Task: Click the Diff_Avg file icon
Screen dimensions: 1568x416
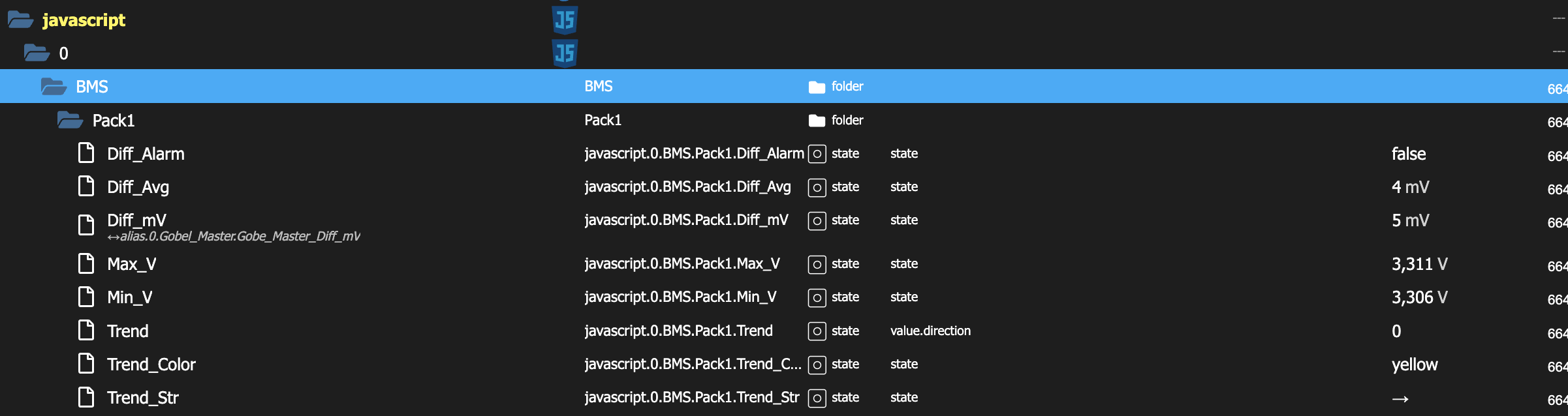Action: 86,187
